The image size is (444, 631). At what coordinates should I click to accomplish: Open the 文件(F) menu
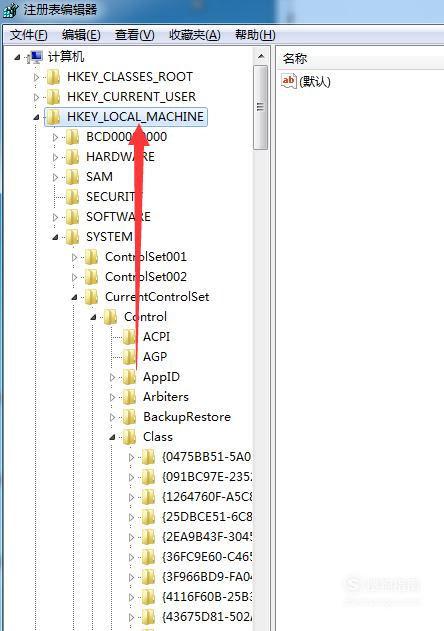[29, 35]
